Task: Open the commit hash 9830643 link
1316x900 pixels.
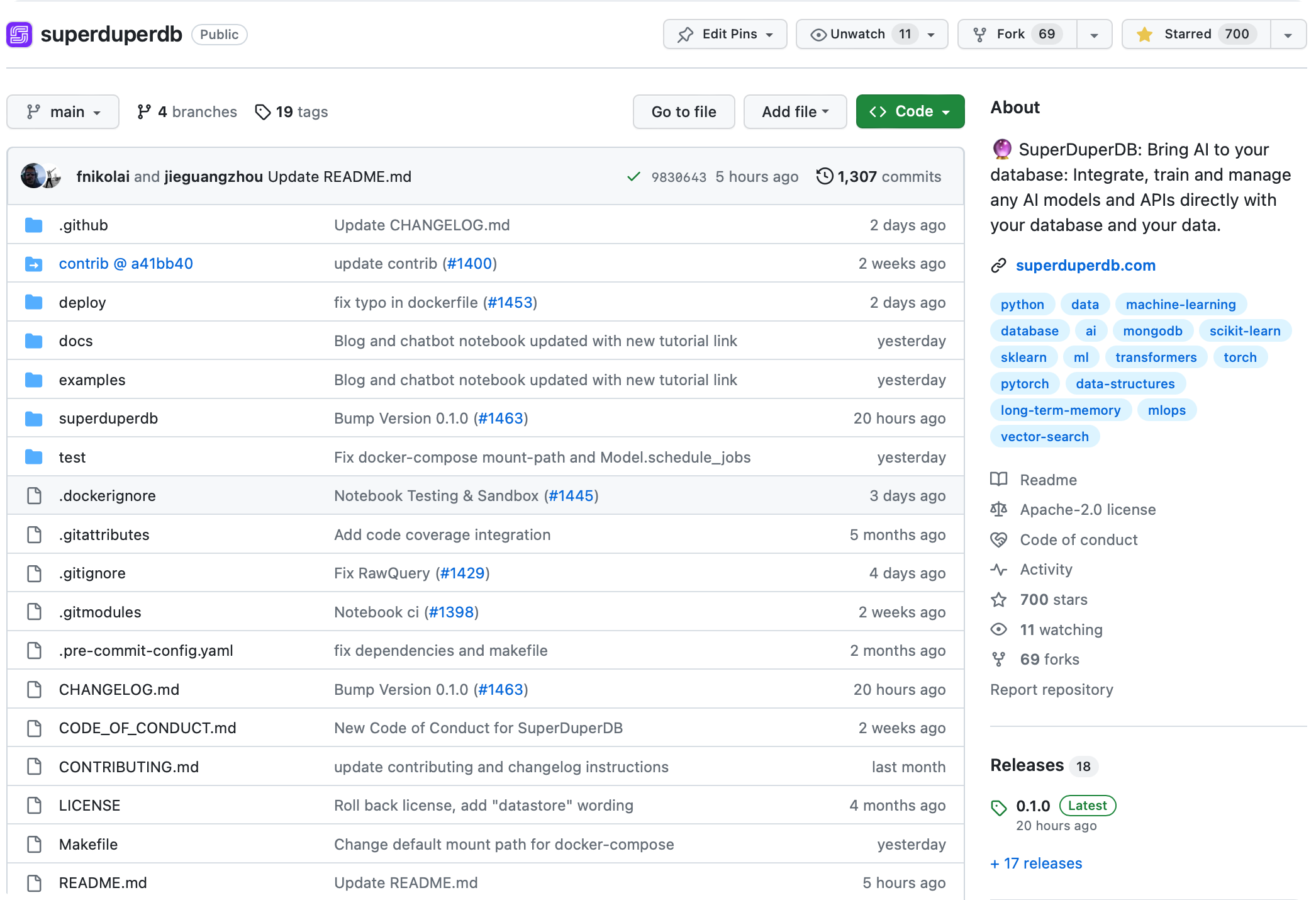Action: click(x=679, y=177)
